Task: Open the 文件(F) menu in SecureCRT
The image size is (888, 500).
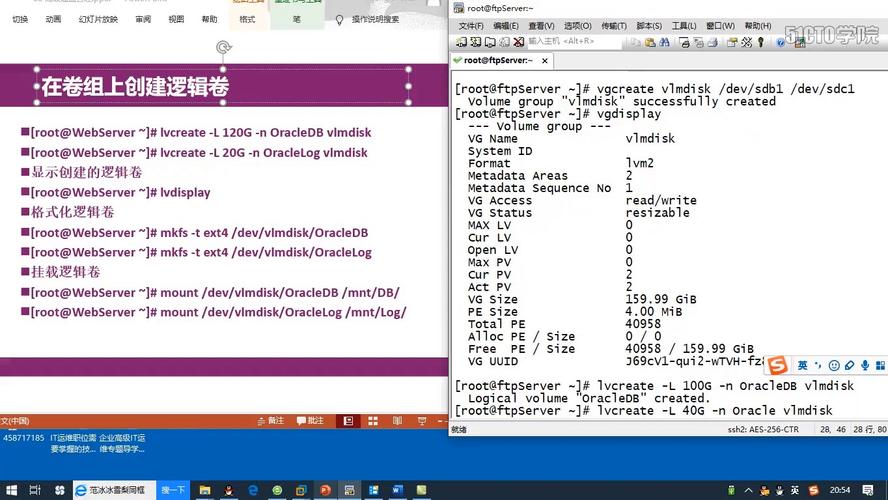Action: [471, 25]
